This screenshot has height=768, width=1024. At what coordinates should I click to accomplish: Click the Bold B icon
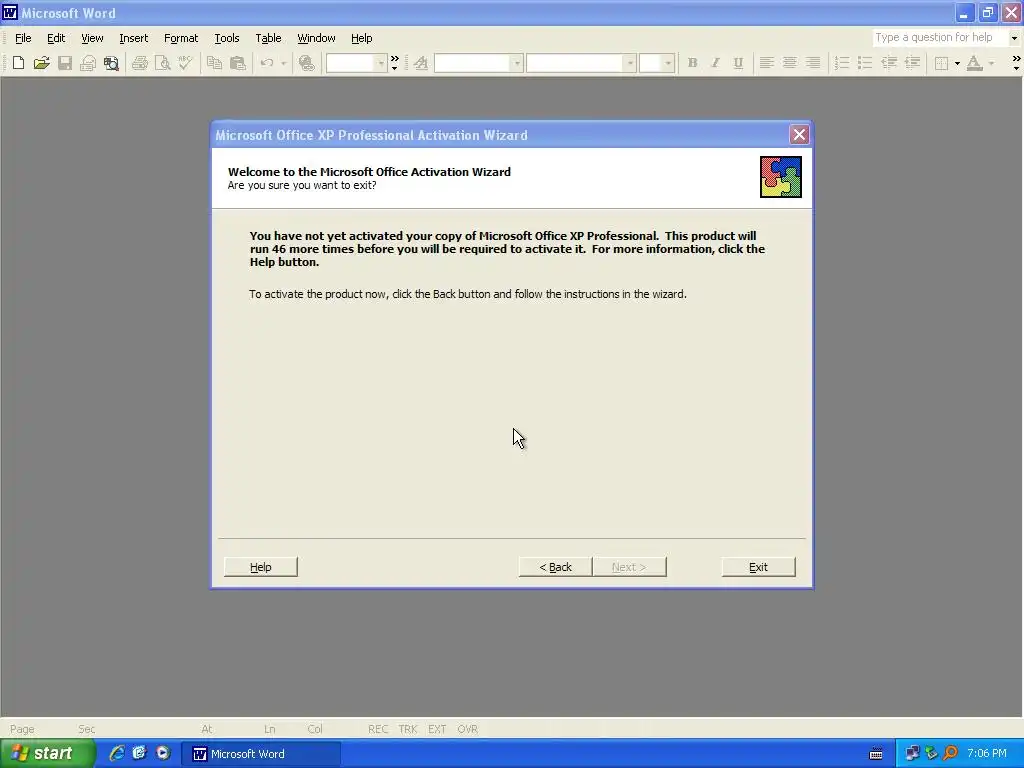[x=692, y=63]
